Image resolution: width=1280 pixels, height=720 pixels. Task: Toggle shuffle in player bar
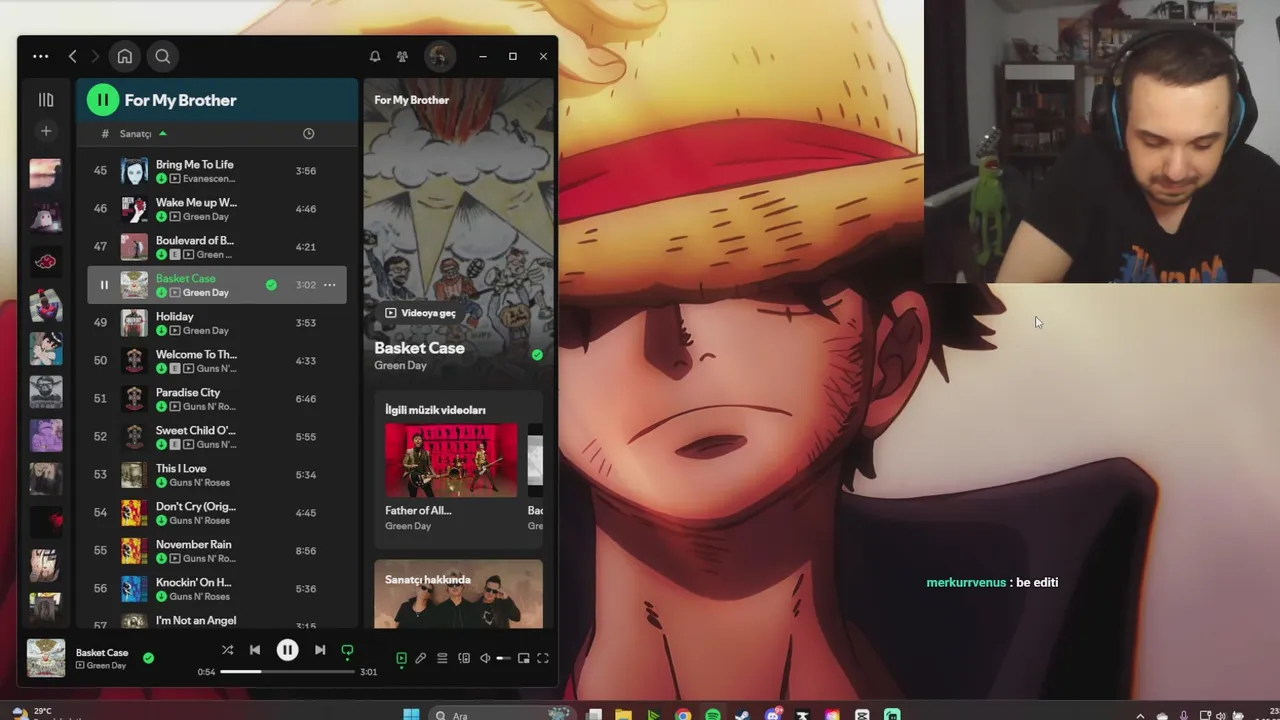pyautogui.click(x=227, y=650)
